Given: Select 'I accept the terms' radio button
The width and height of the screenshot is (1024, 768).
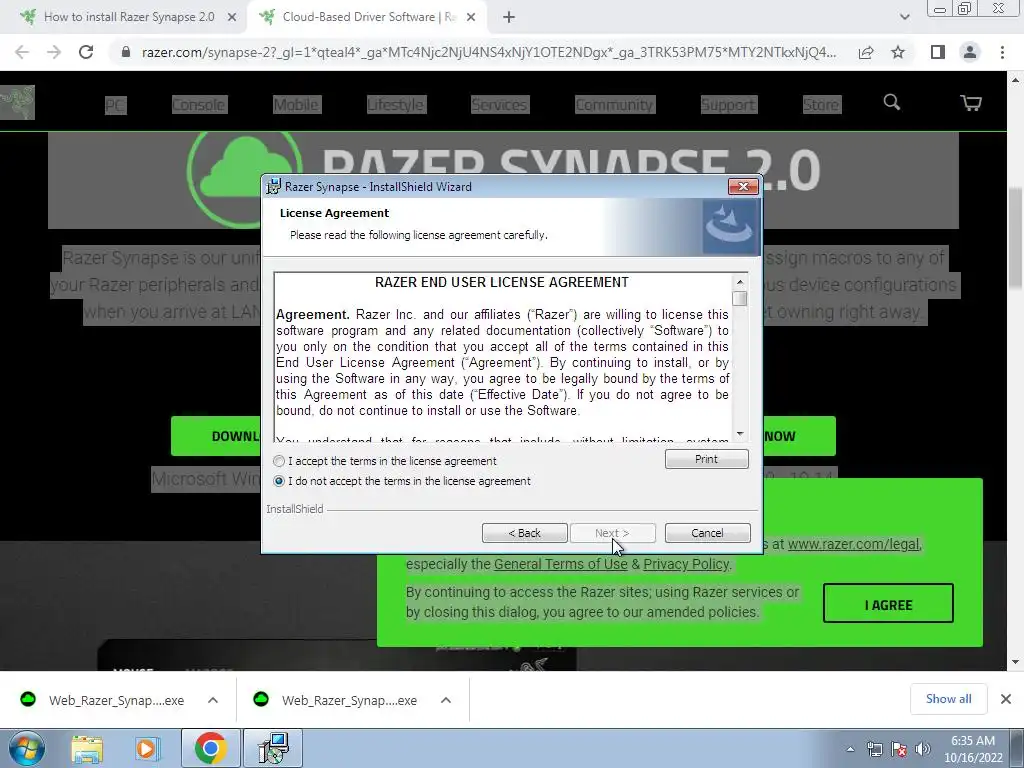Looking at the screenshot, I should tap(279, 461).
